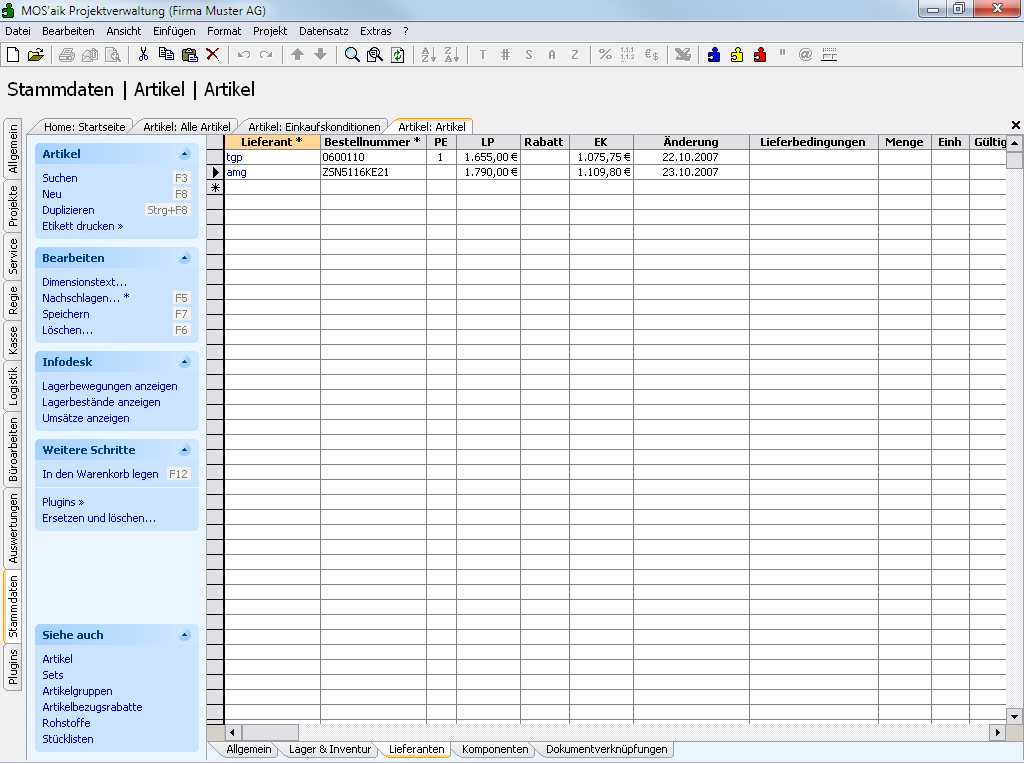Click the Lieferant column header
The width and height of the screenshot is (1024, 764).
coord(272,142)
